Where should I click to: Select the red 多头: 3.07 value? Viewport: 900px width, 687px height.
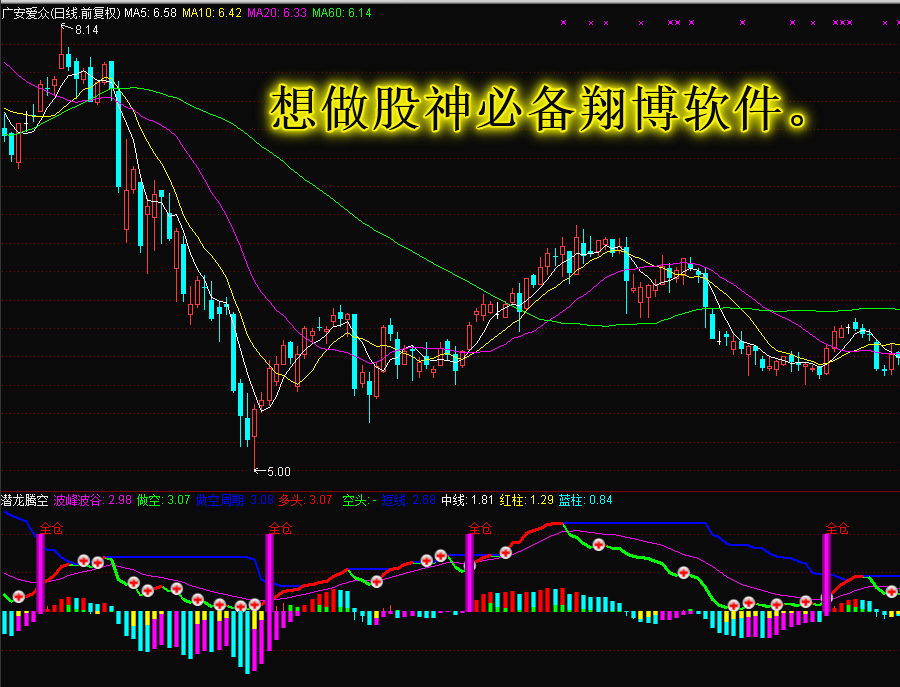305,500
